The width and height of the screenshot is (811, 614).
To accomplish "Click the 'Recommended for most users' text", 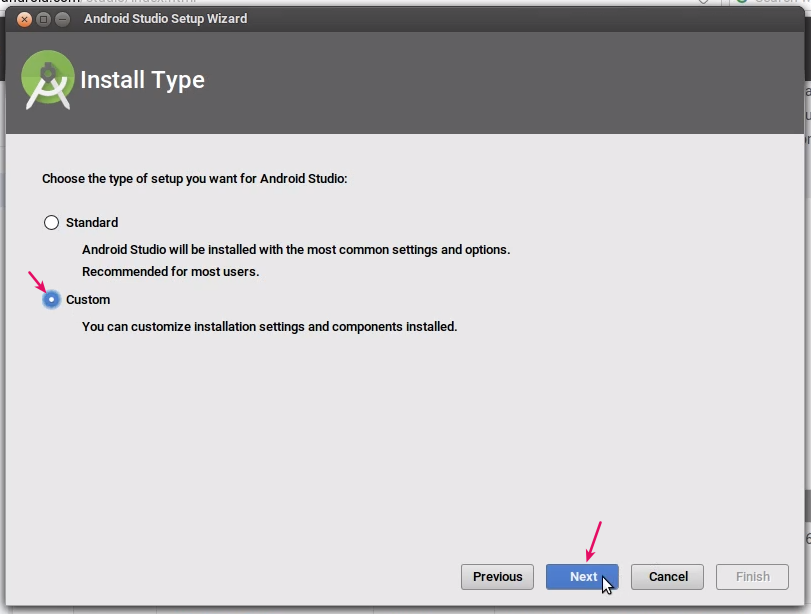I will coord(169,271).
